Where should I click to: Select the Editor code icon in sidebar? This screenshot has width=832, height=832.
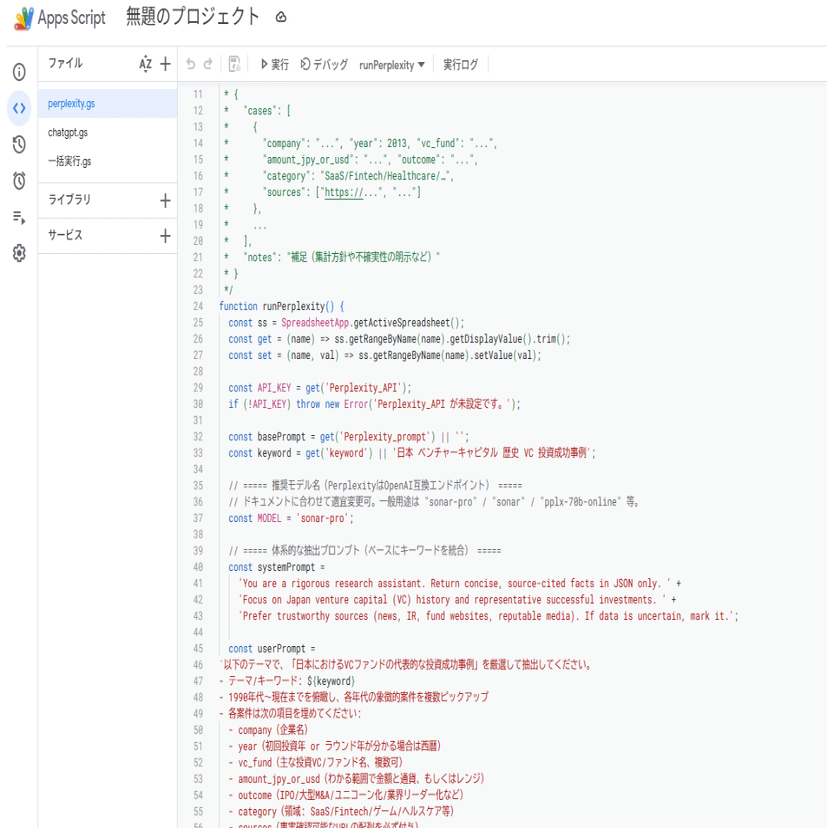click(x=19, y=108)
